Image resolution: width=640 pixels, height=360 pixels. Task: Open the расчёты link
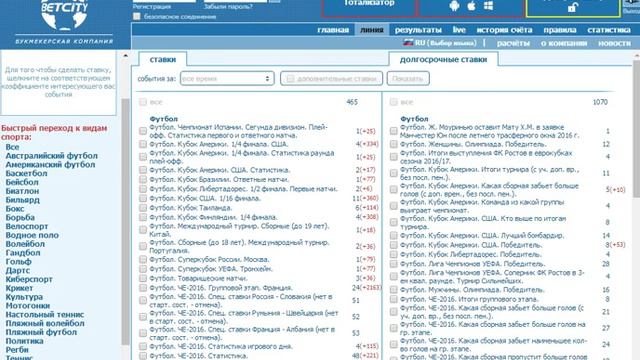[513, 43]
